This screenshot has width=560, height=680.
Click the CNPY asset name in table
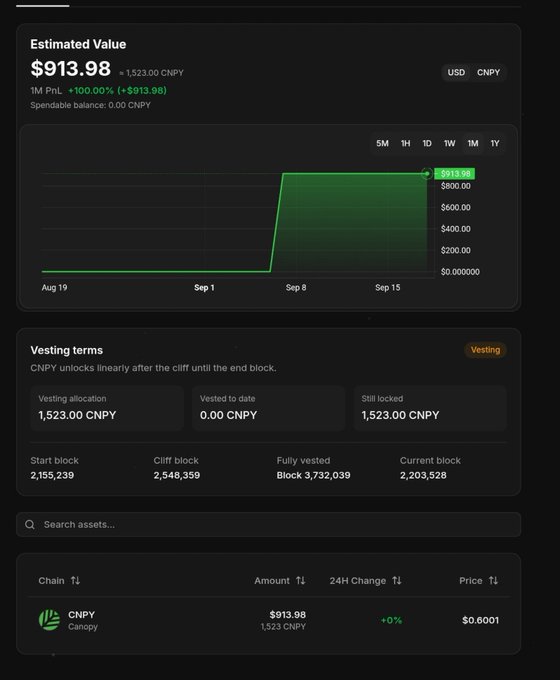[81, 615]
